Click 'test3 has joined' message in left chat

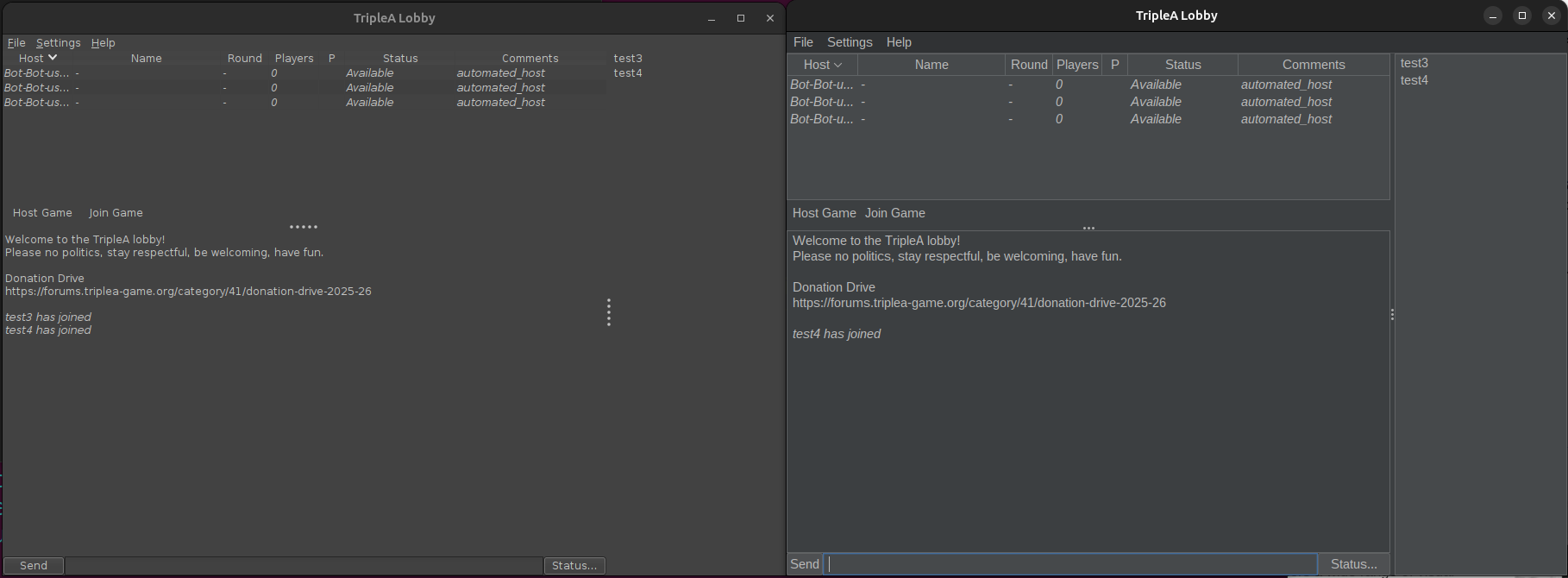pyautogui.click(x=48, y=317)
